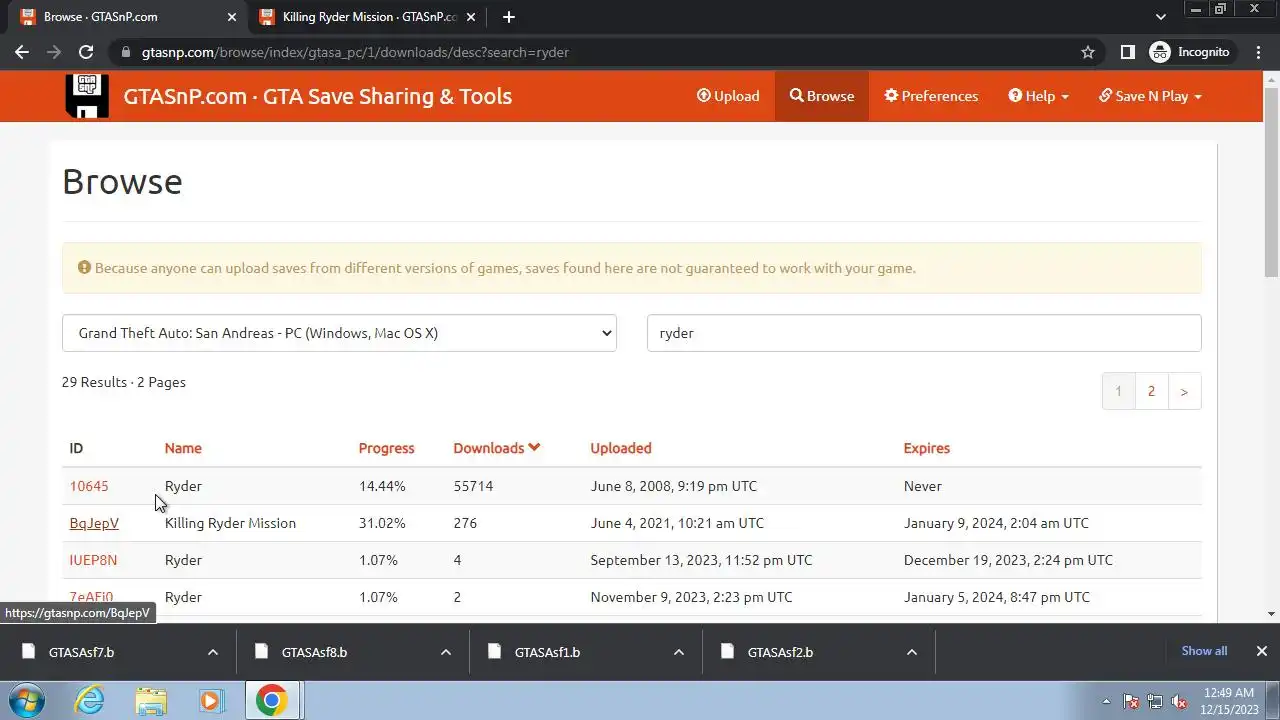Click the site lock icon

point(125,52)
